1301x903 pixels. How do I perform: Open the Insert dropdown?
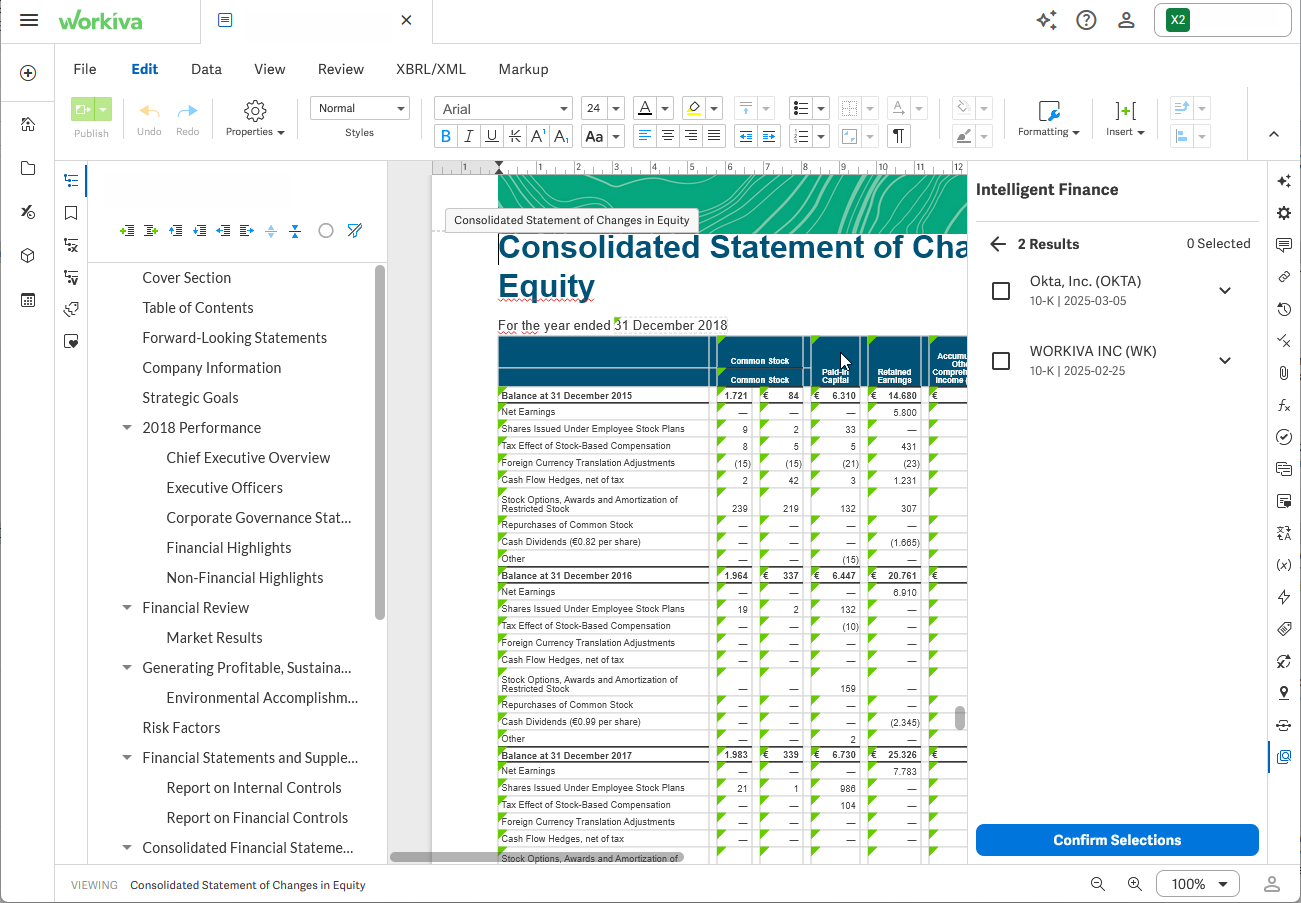[x=1125, y=118]
